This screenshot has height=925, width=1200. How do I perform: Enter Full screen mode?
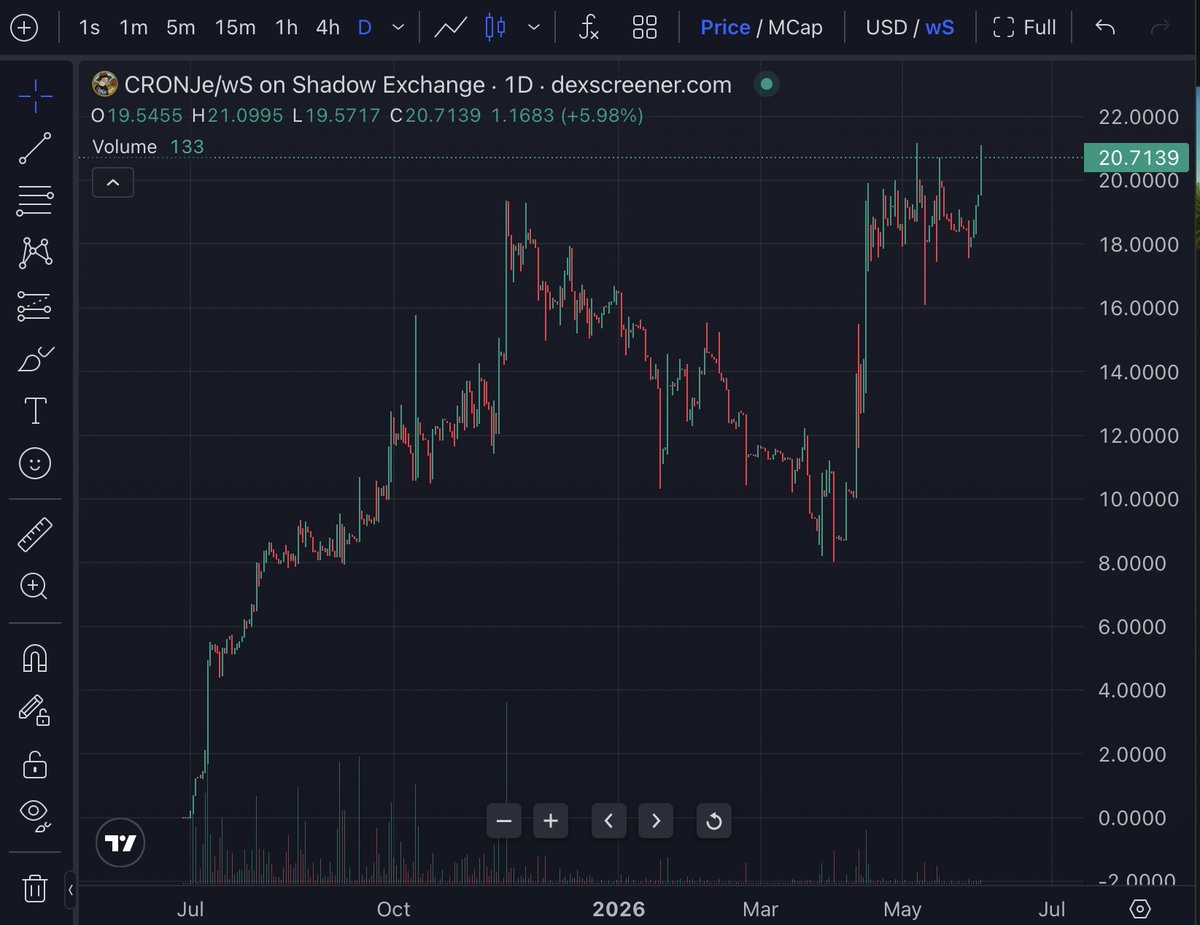click(1024, 28)
